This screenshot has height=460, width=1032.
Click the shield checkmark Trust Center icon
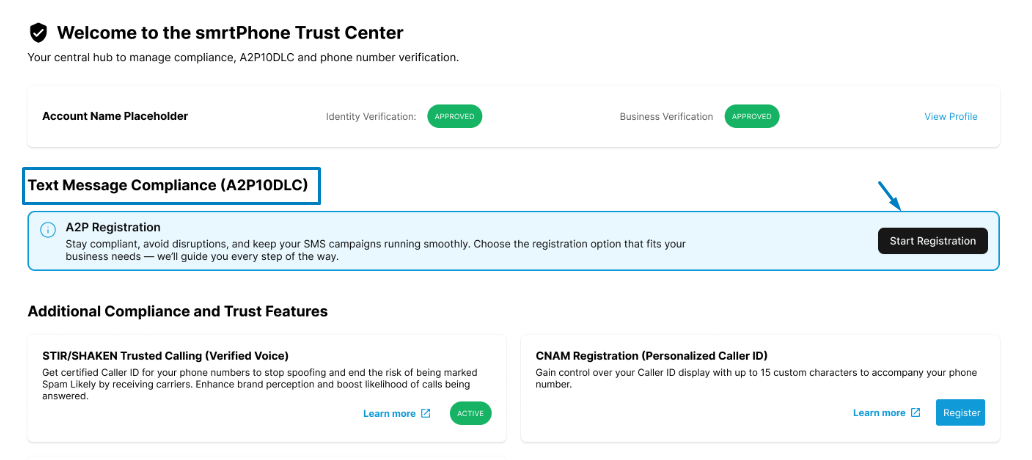pyautogui.click(x=38, y=34)
